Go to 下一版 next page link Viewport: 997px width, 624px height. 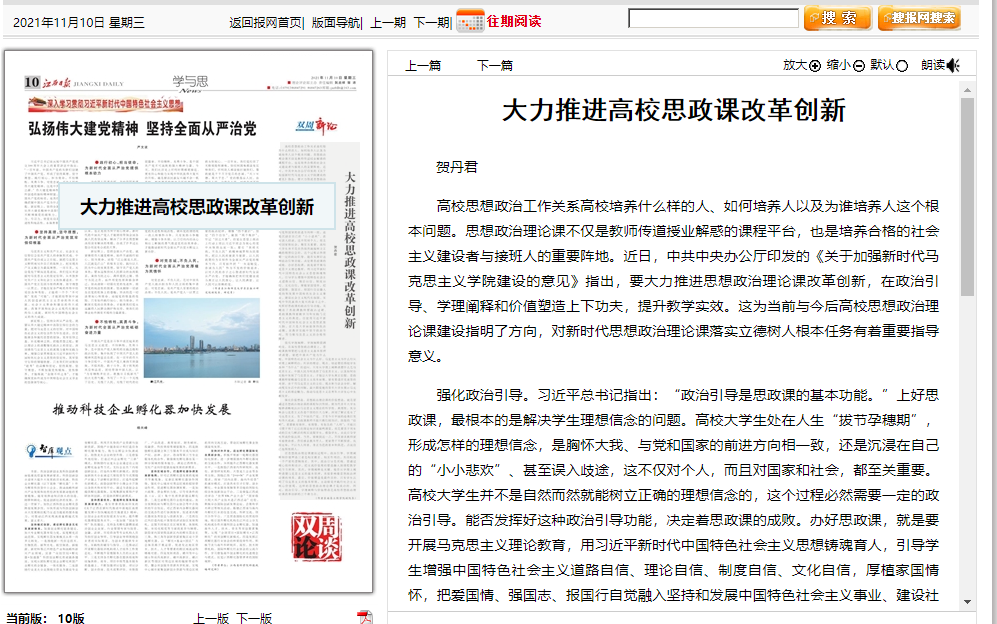254,618
